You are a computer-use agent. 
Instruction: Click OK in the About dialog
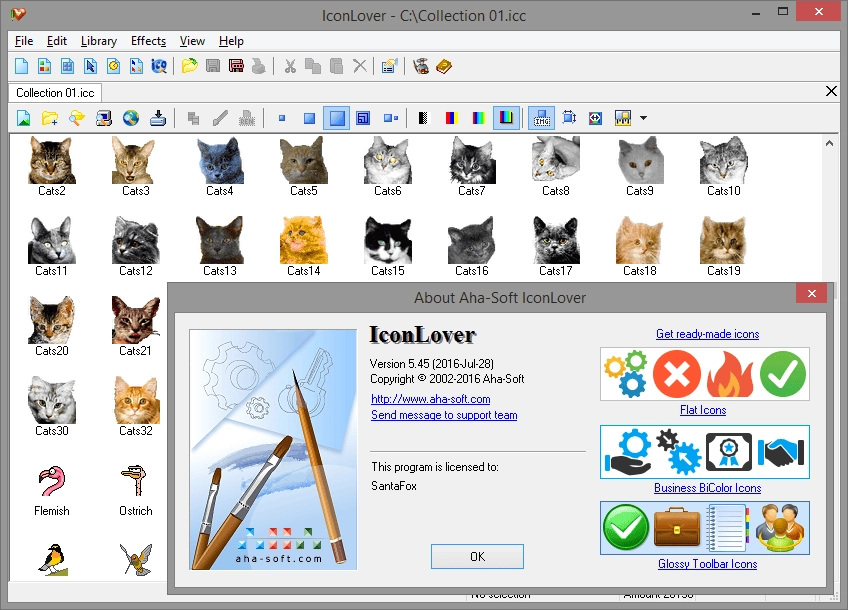coord(477,556)
